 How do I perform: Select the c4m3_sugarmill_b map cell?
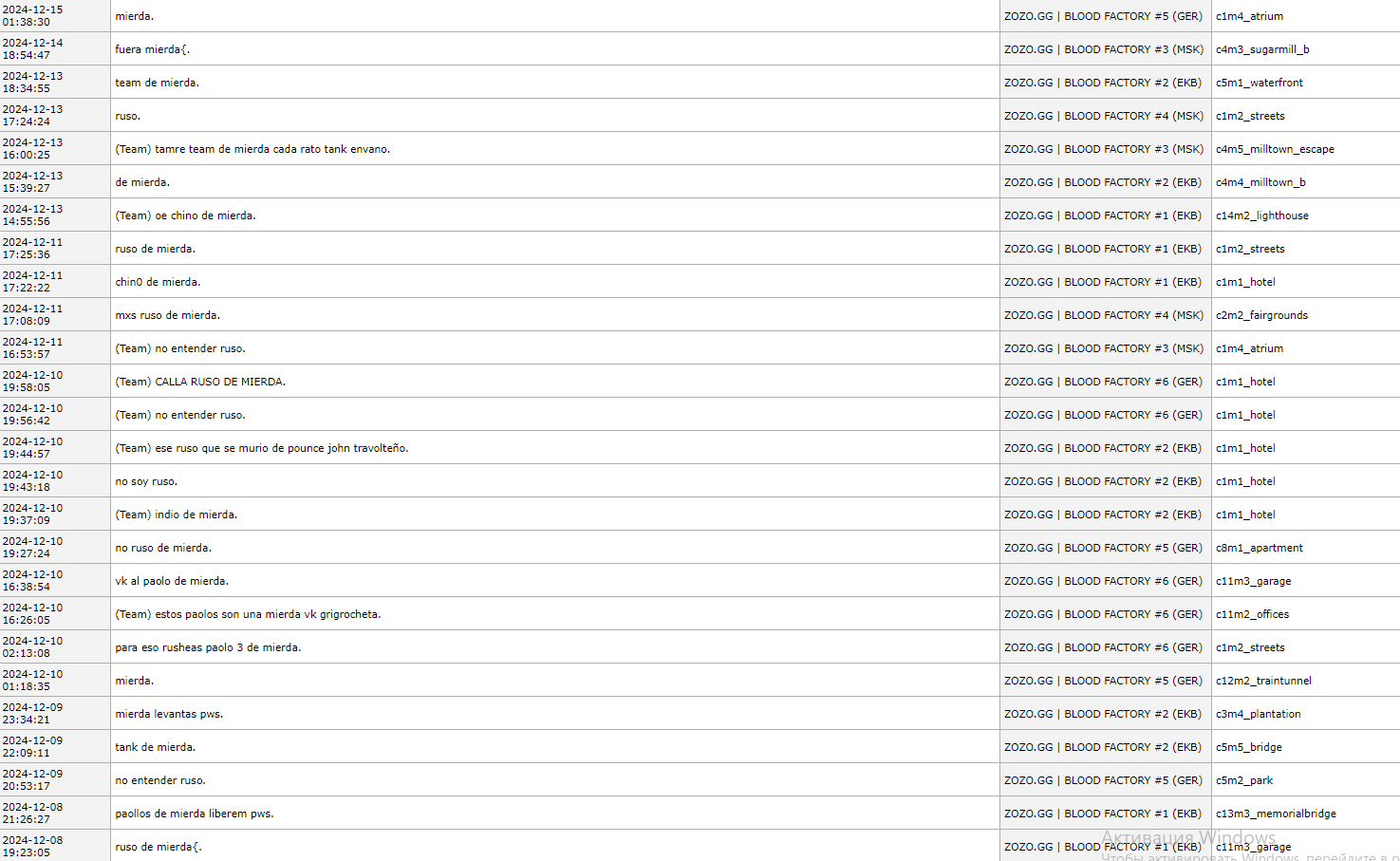(1262, 49)
